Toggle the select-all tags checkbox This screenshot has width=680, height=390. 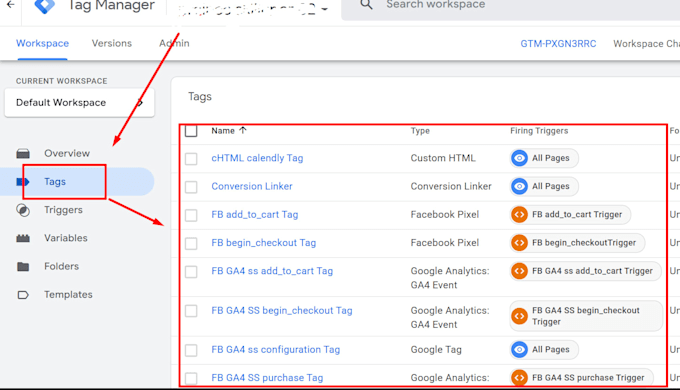point(191,131)
